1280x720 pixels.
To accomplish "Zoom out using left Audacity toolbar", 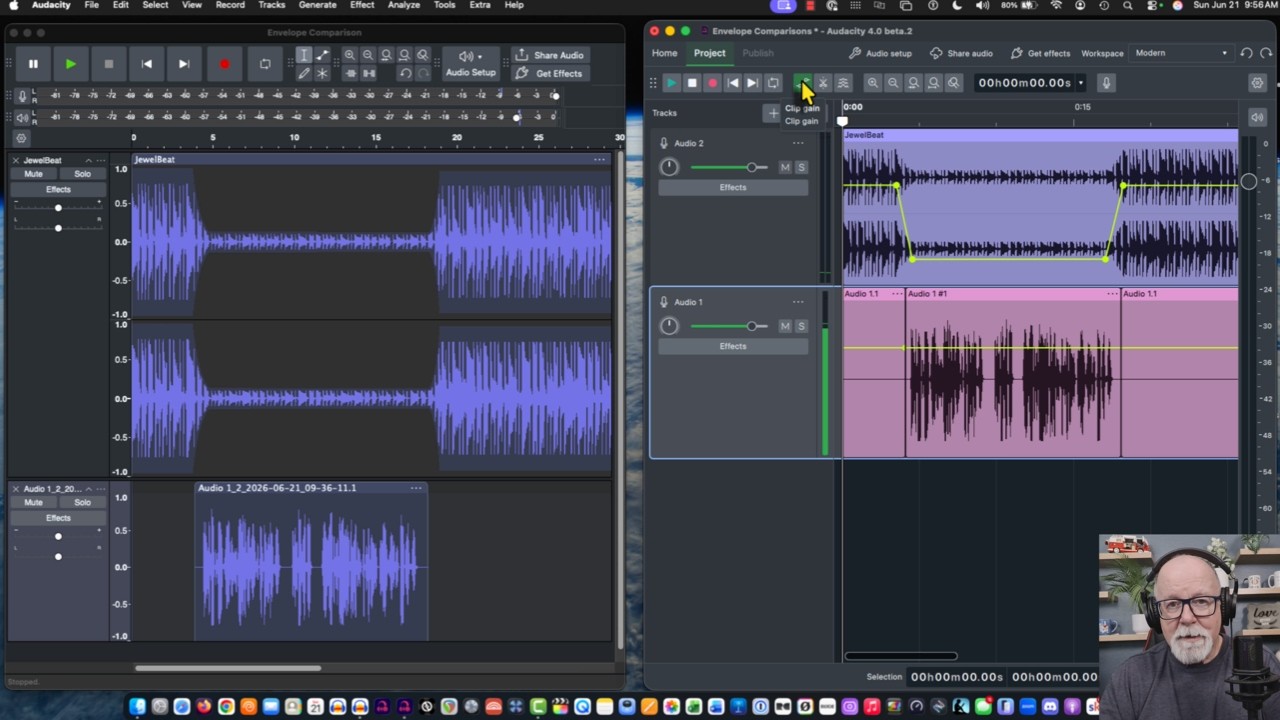I will tap(368, 56).
